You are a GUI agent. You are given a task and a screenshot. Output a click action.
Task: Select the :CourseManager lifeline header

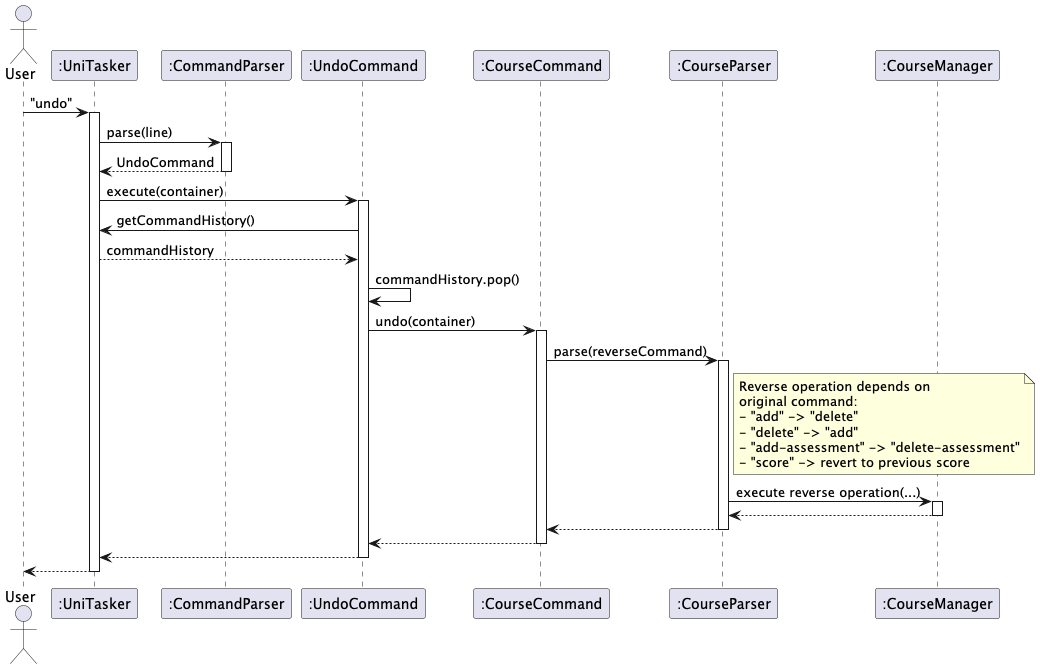pos(936,65)
